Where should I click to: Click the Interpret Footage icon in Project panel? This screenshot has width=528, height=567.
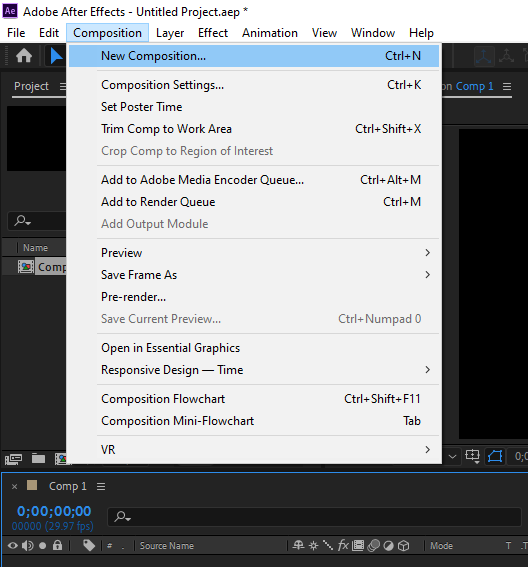pyautogui.click(x=13, y=459)
